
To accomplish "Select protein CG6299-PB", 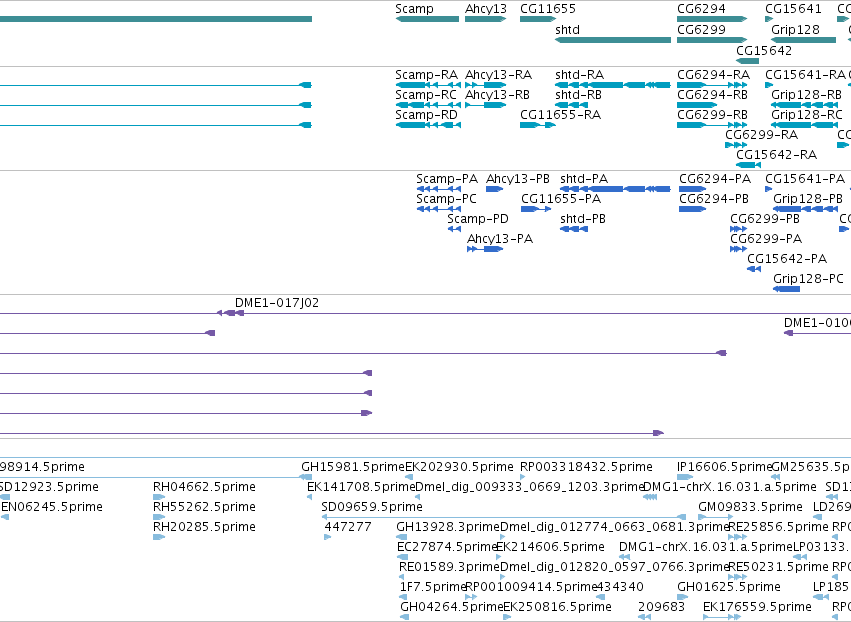I will (739, 229).
